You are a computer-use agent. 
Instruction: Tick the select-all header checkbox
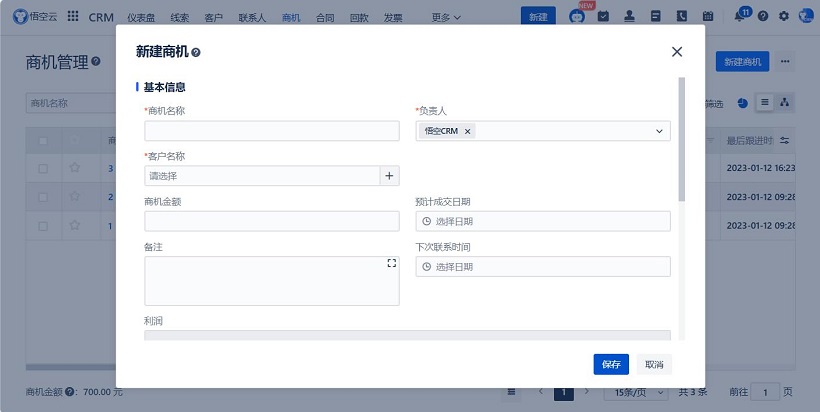click(43, 141)
